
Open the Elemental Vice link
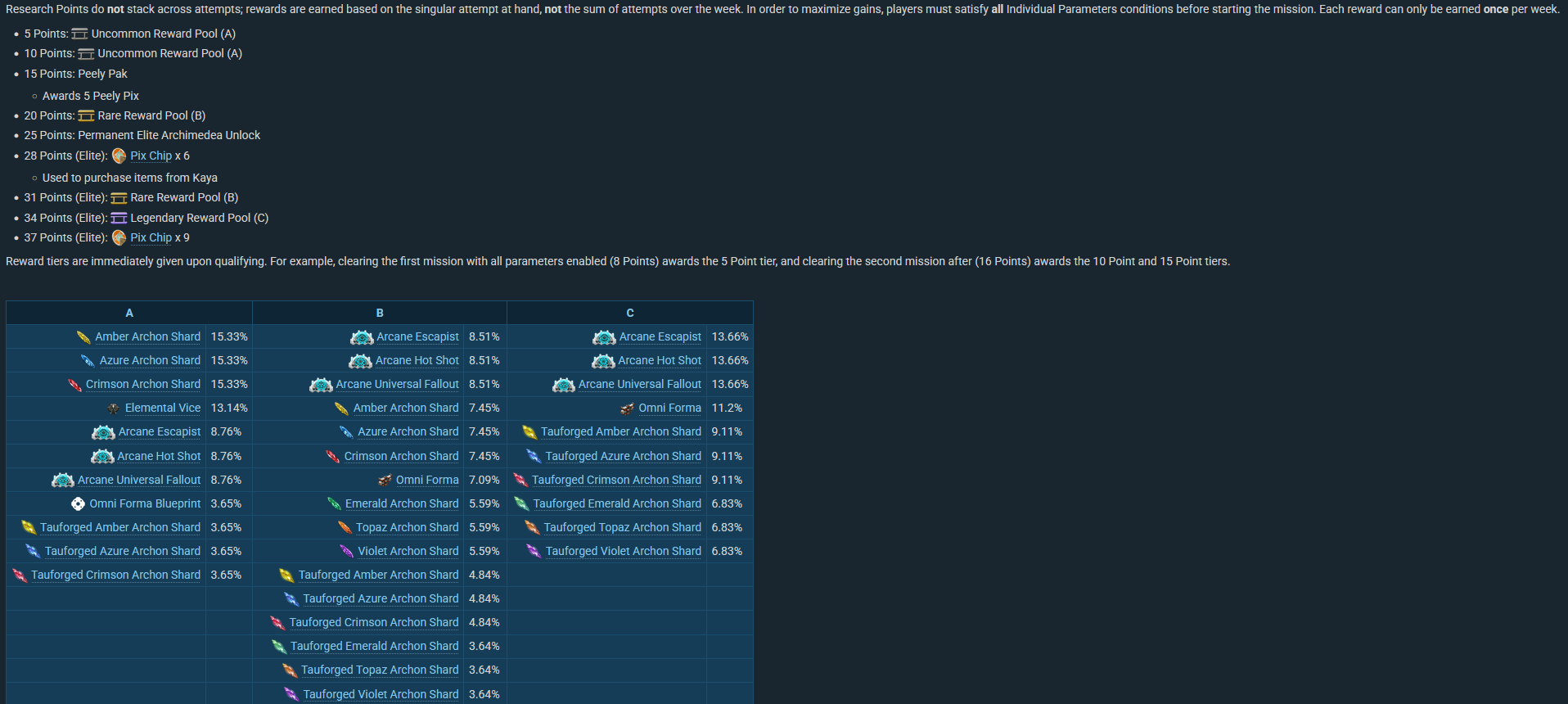coord(163,408)
